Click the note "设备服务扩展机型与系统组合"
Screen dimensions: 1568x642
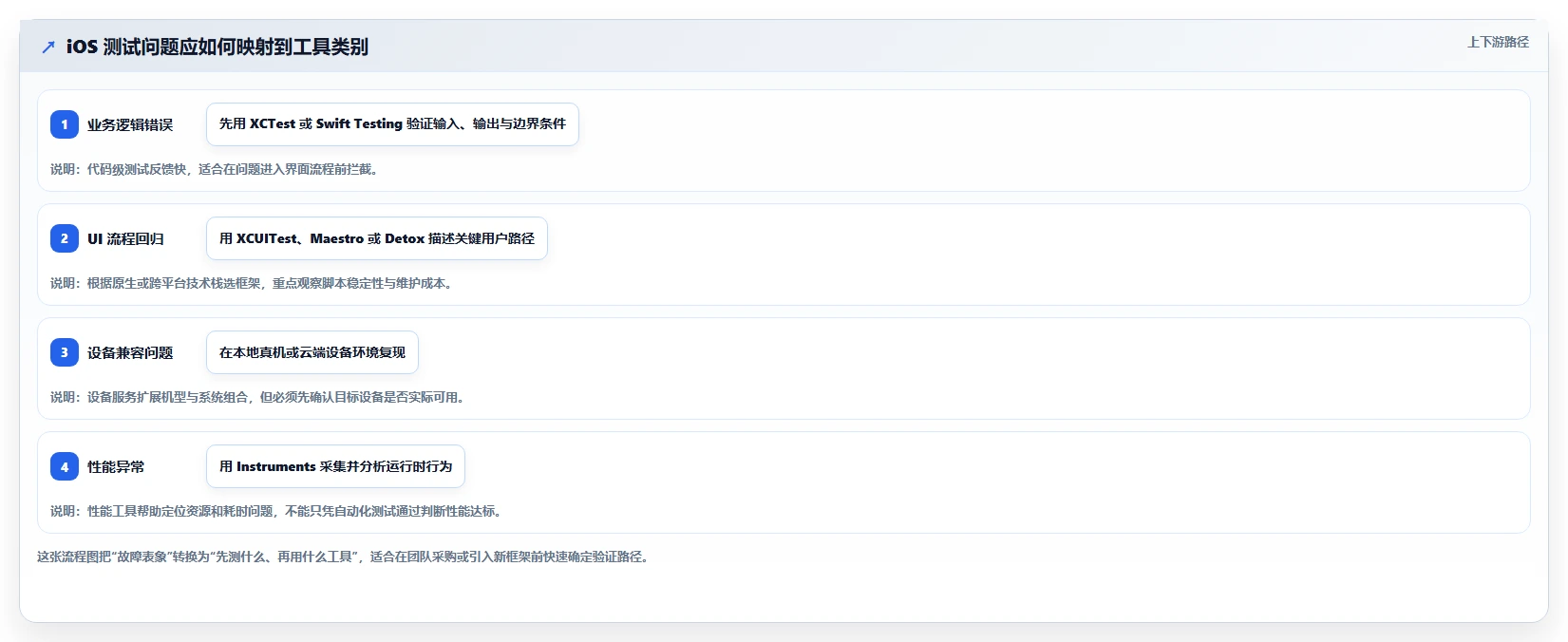259,397
